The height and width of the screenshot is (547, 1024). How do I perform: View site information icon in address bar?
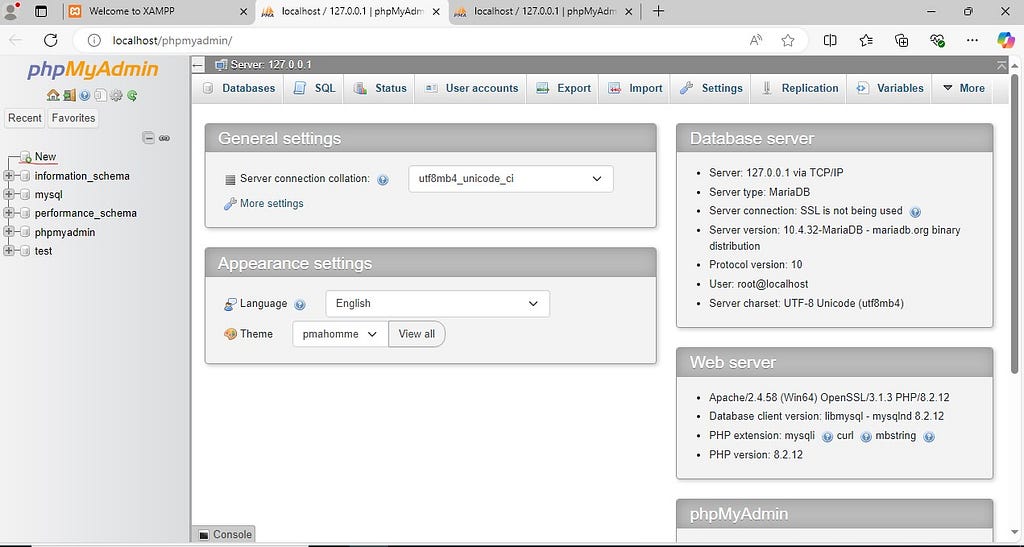coord(94,40)
